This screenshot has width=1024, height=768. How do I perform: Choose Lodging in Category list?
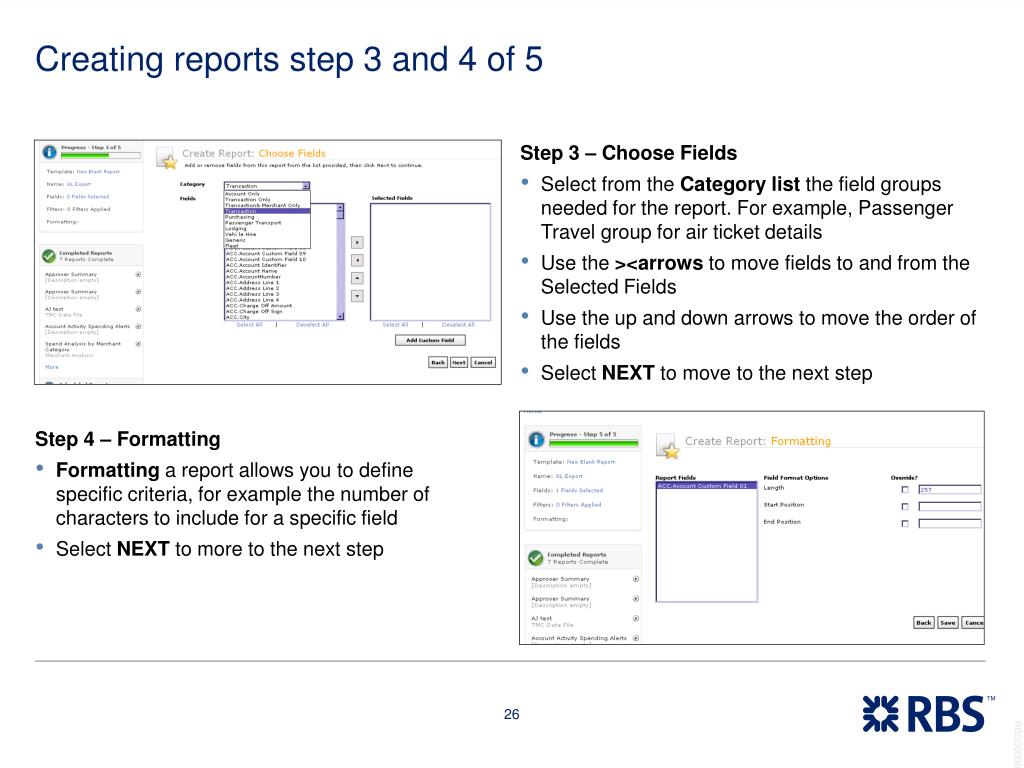tap(236, 229)
